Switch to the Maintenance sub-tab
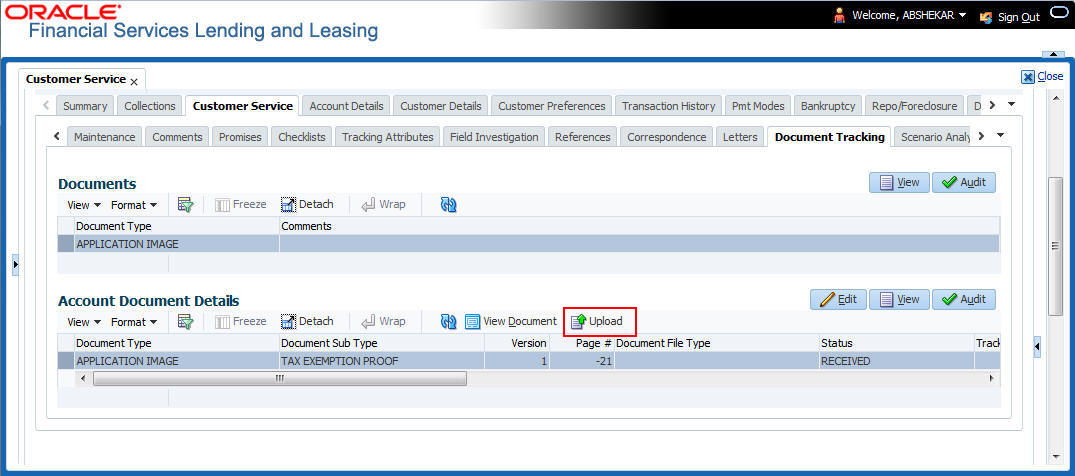Viewport: 1075px width, 476px height. point(105,136)
